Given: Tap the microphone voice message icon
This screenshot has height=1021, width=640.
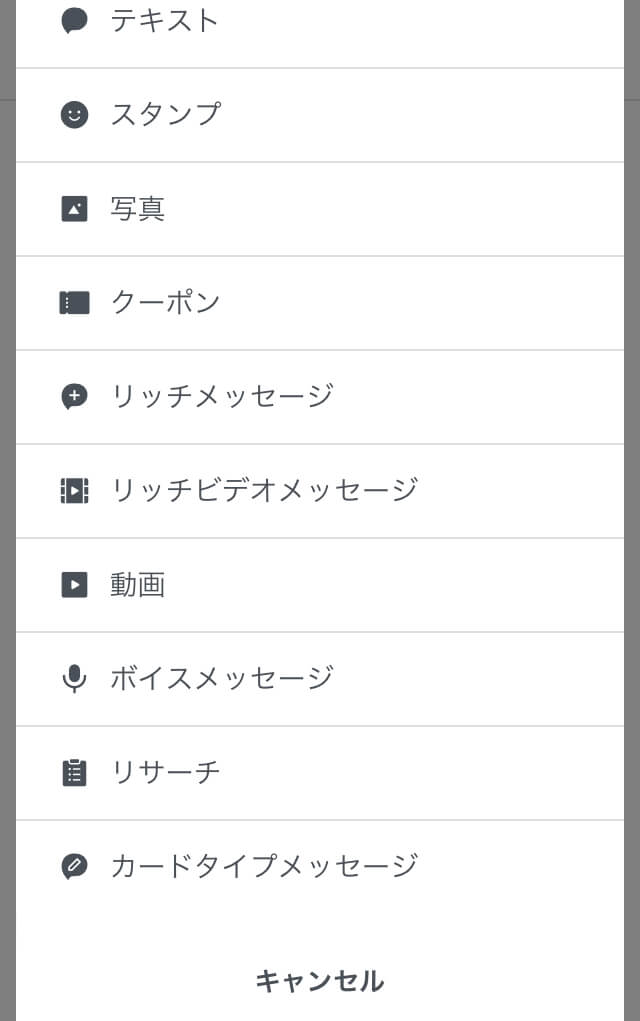Looking at the screenshot, I should [74, 678].
